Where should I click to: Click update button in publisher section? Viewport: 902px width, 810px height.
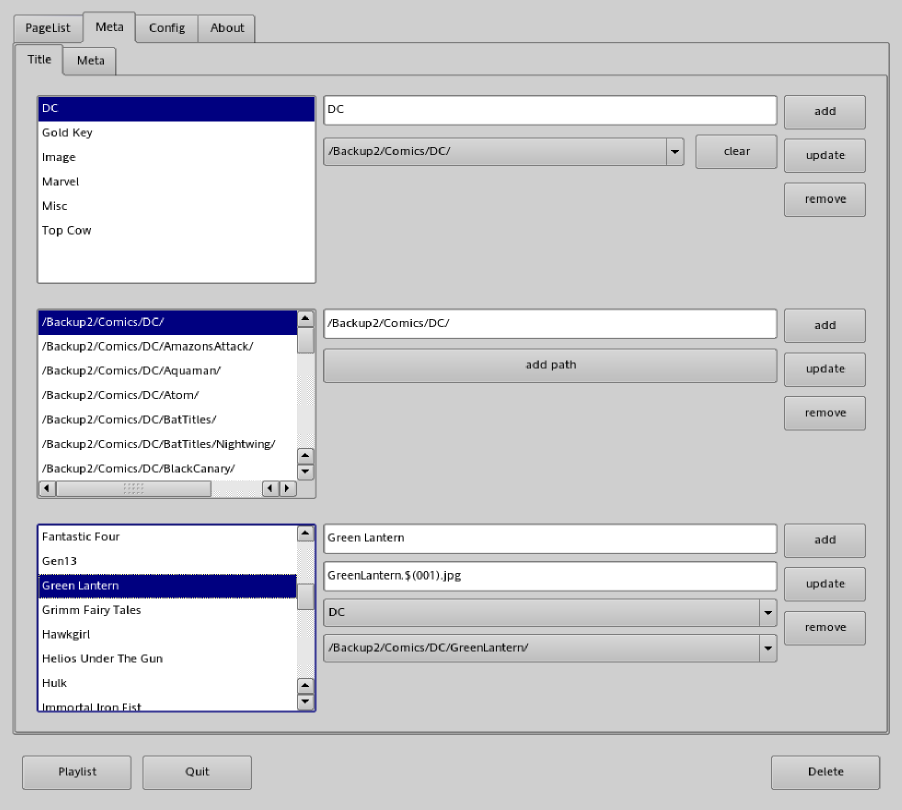[x=824, y=155]
